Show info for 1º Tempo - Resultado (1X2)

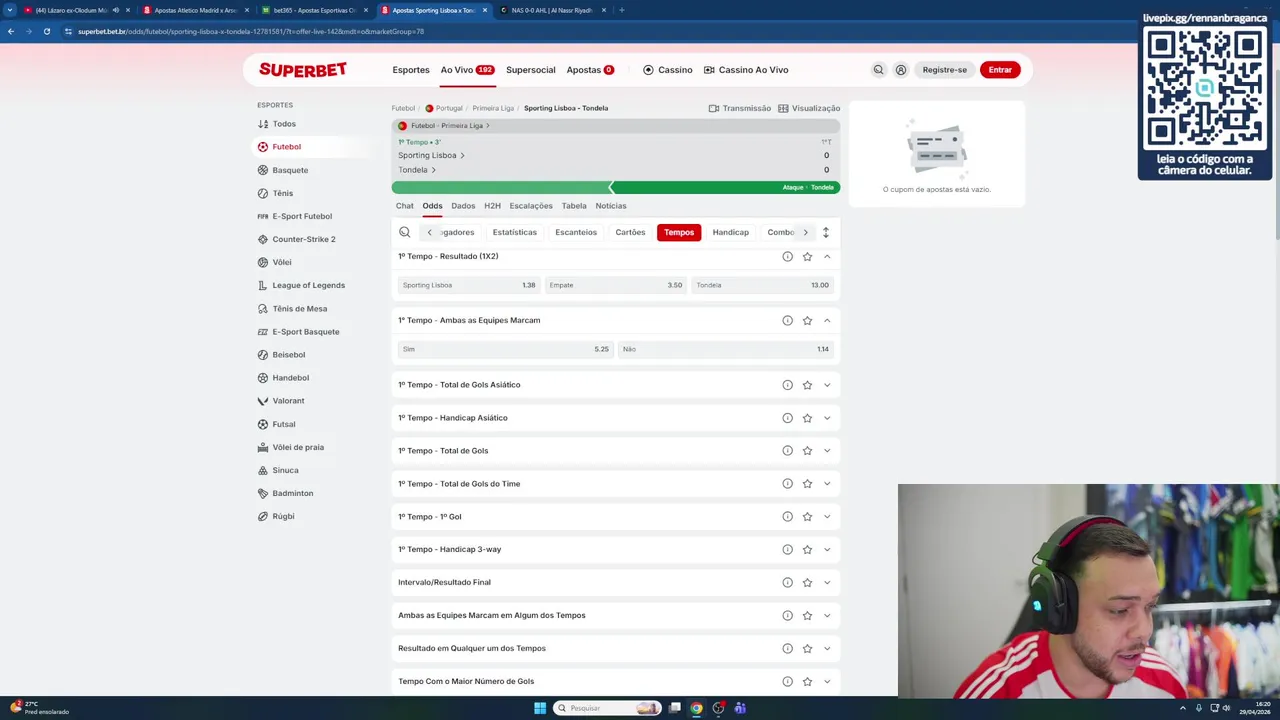787,257
